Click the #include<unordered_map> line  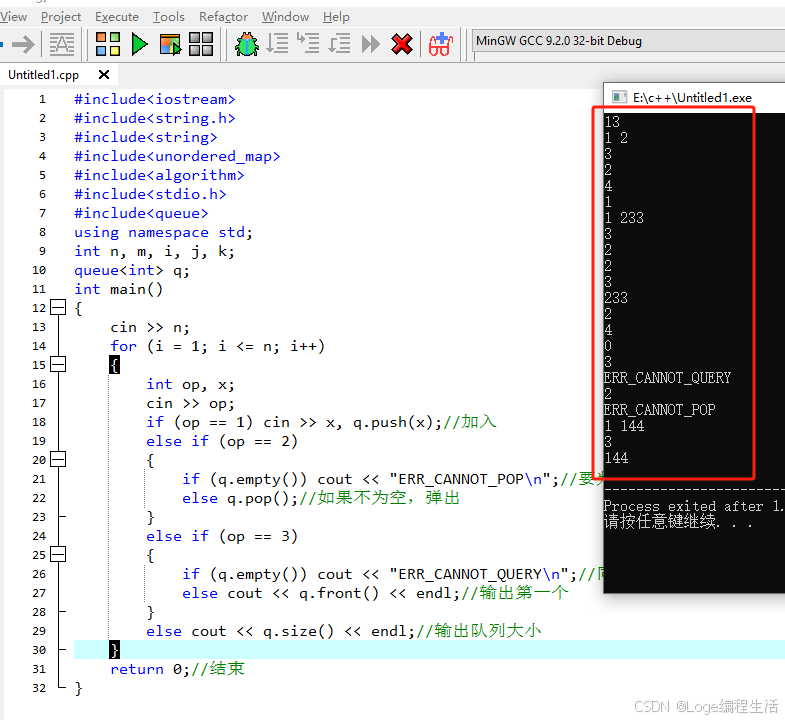[x=177, y=156]
